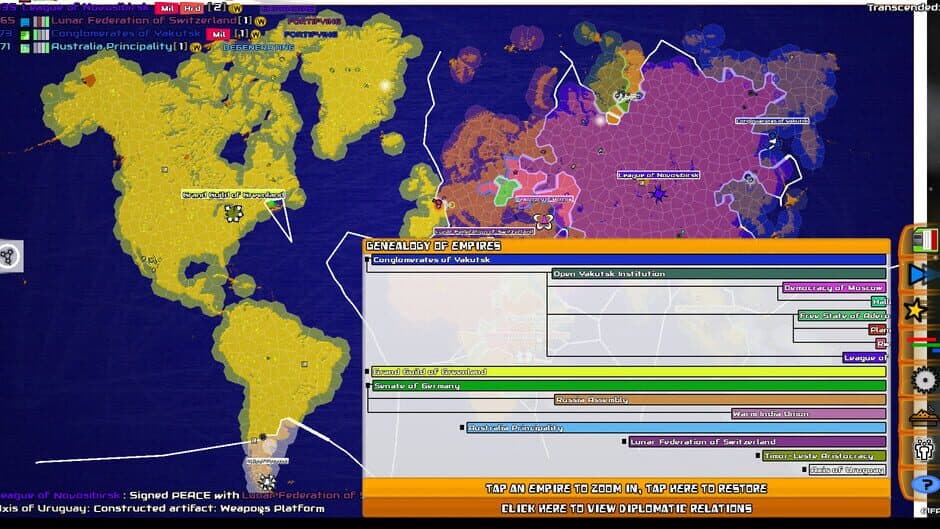This screenshot has height=529, width=940.
Task: Click the Lunar Federation of Switzerland map label
Action: (484, 232)
